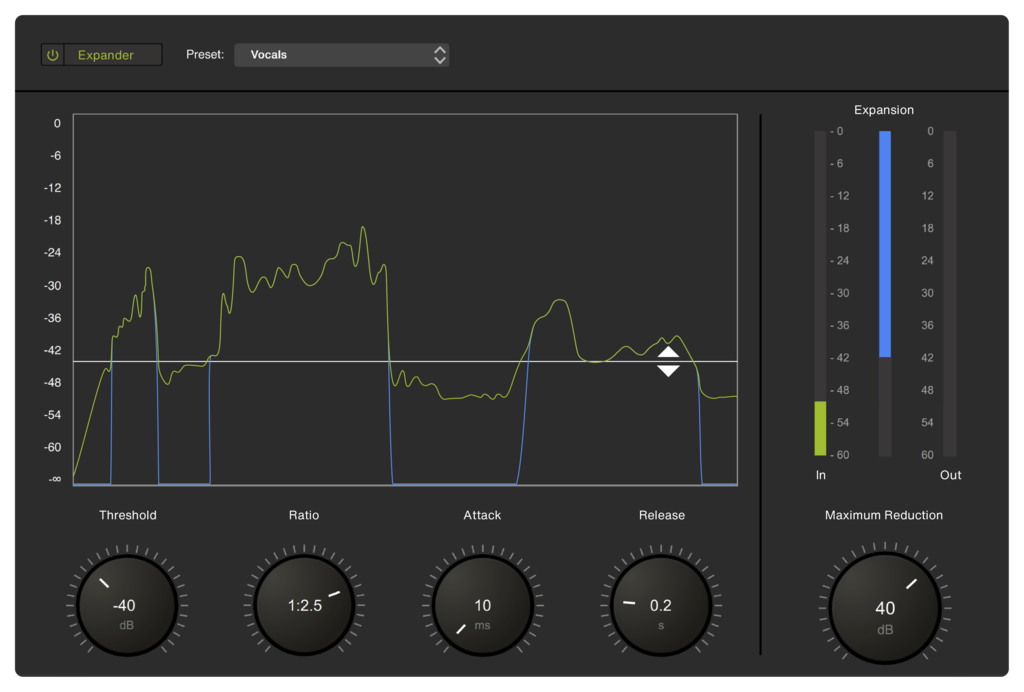This screenshot has height=692, width=1024.
Task: Toggle the Expander power button
Action: [52, 55]
